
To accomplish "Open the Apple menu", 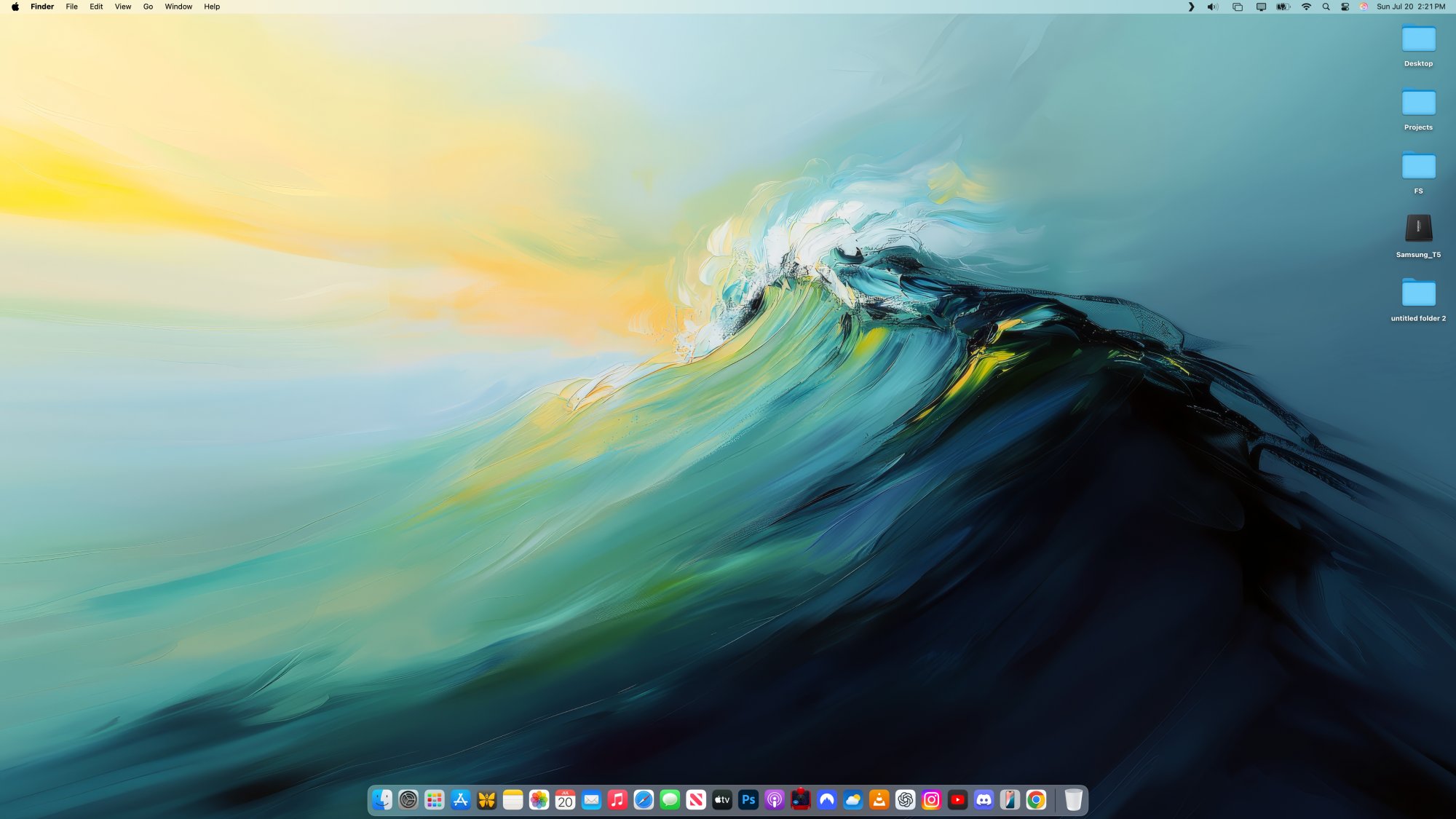I will click(15, 7).
